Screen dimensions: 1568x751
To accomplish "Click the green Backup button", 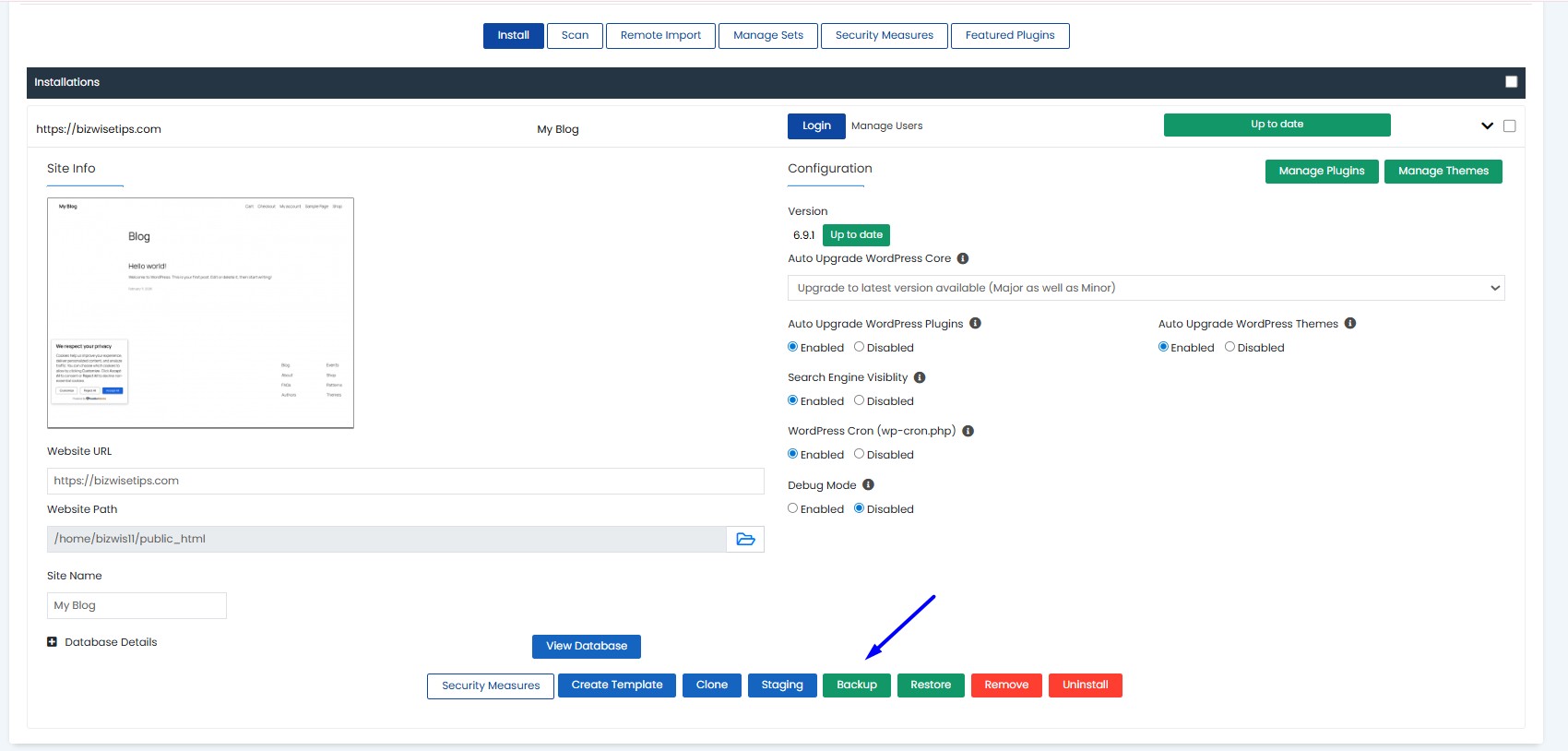I will point(857,685).
